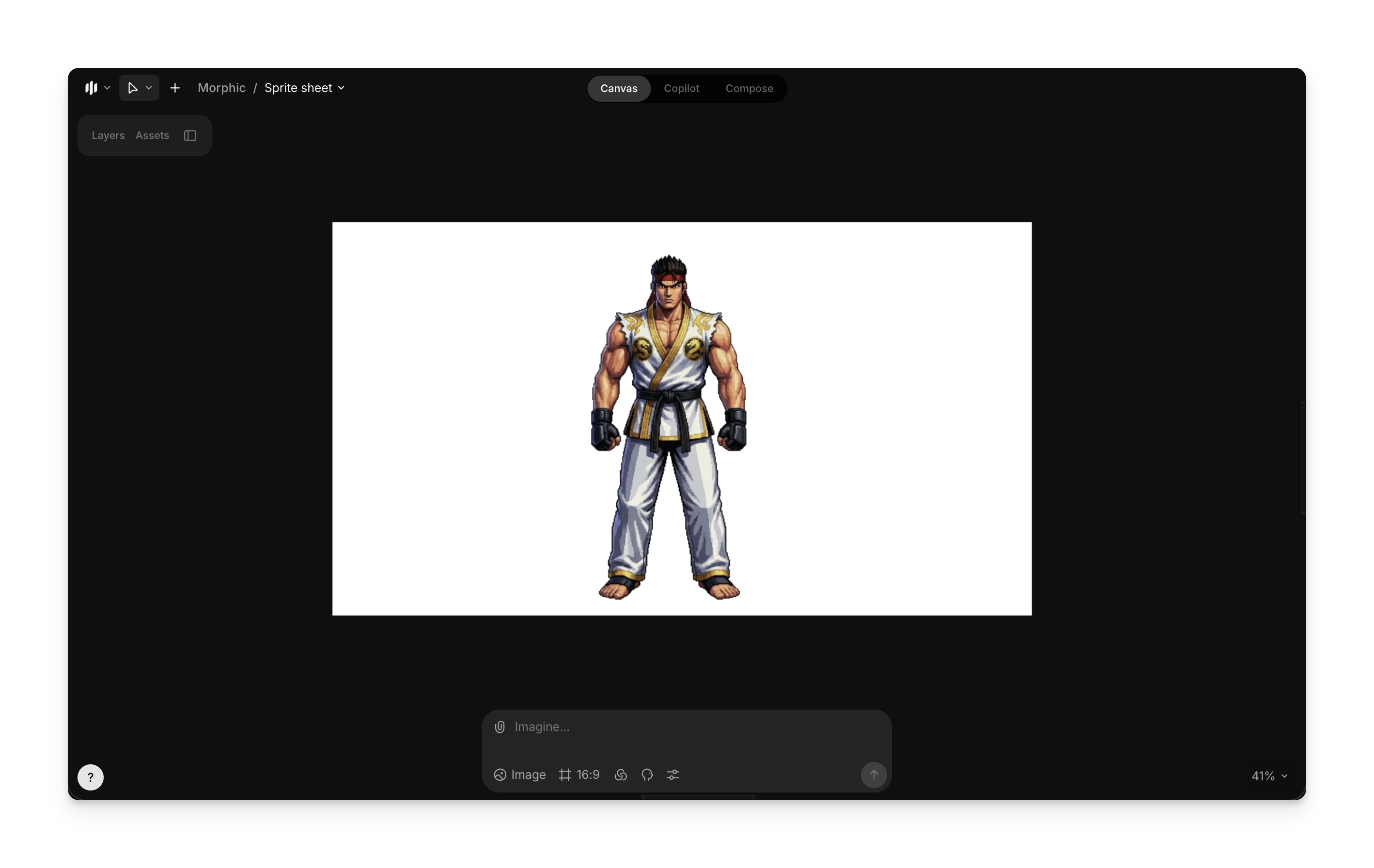Click the plus icon in top bar
This screenshot has height=868, width=1374.
point(175,88)
